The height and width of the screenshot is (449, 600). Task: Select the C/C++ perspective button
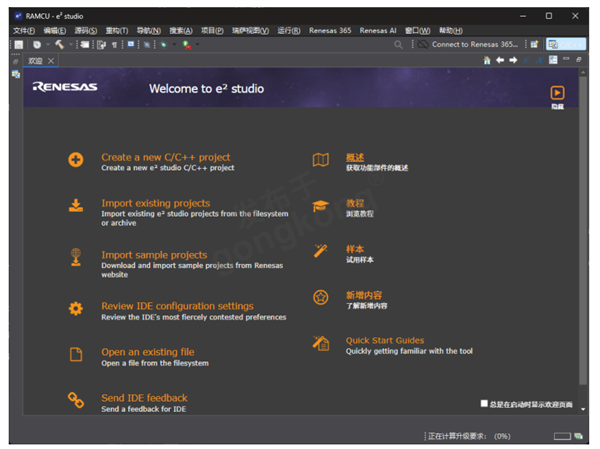tap(566, 44)
